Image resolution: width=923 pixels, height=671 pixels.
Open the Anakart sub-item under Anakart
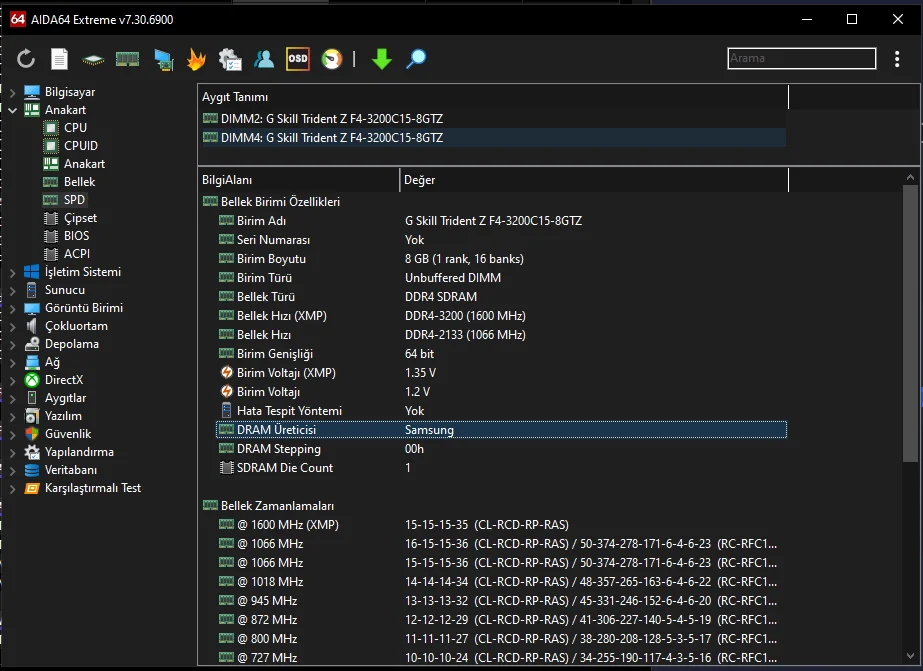(84, 164)
